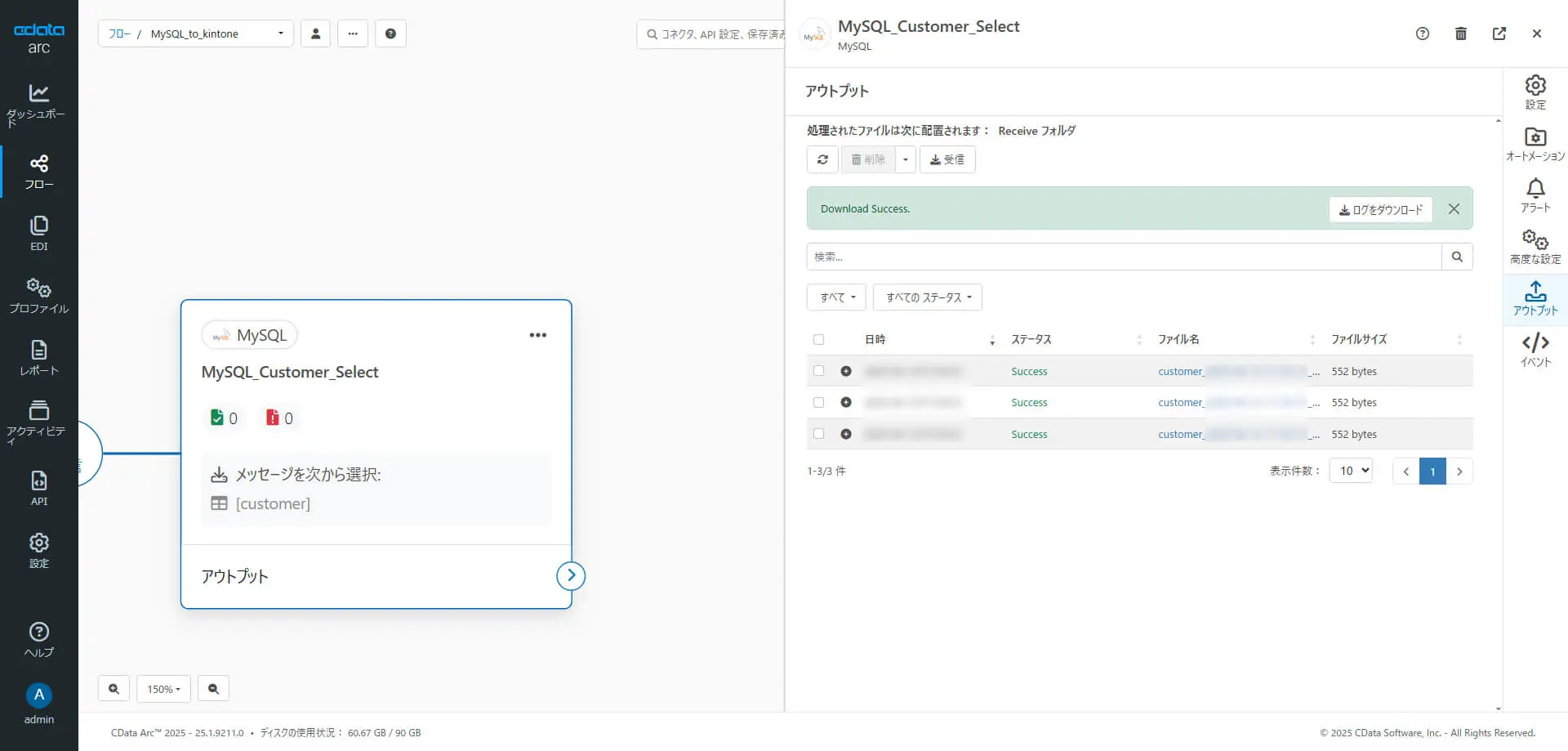Viewport: 1568px width, 751px height.
Task: Switch to the 高度な設定 tab
Action: [x=1535, y=247]
